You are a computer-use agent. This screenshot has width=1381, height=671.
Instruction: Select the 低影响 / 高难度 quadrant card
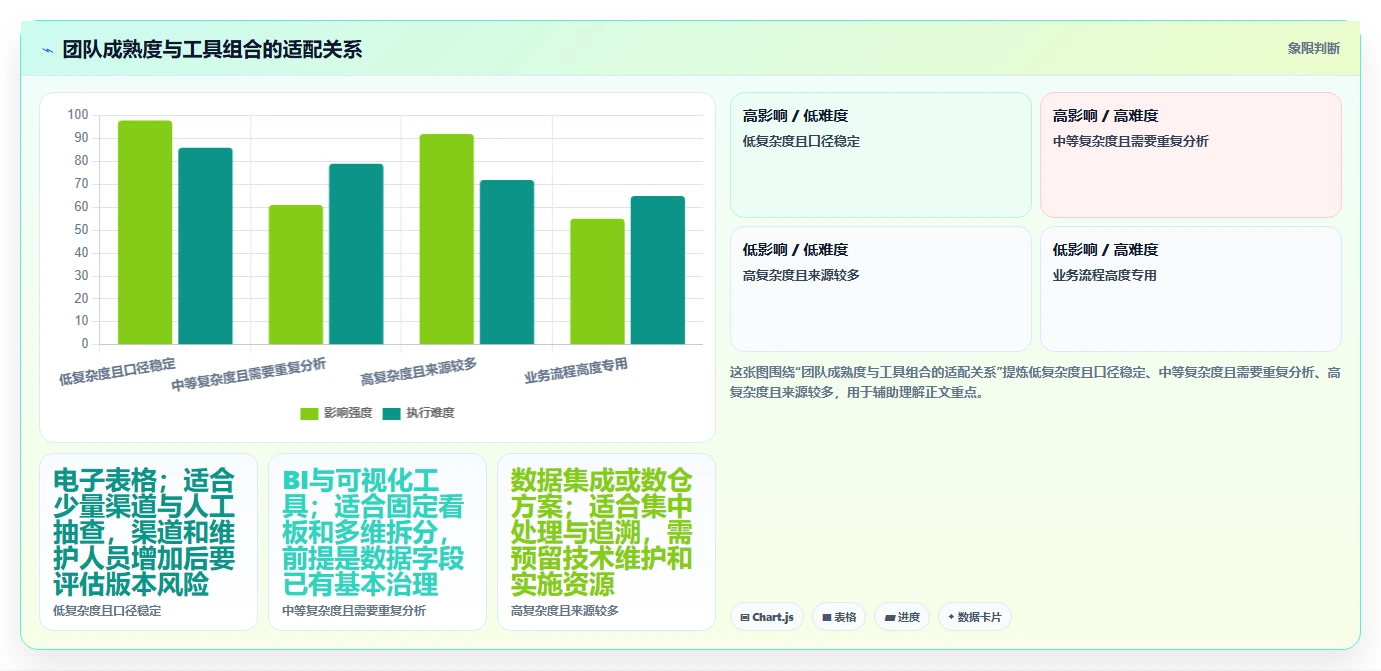coord(1191,289)
